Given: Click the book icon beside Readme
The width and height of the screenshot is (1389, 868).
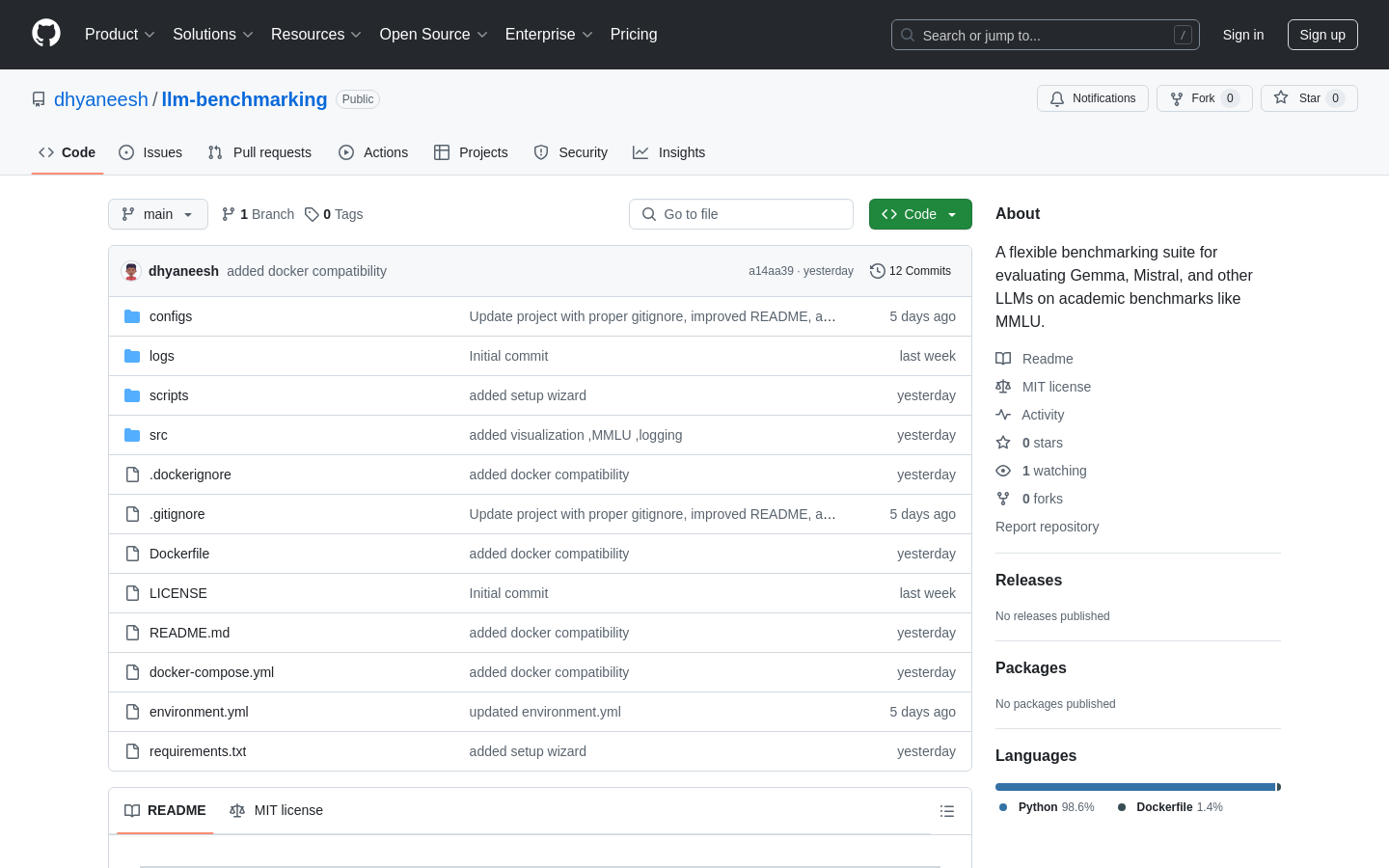Looking at the screenshot, I should point(1003,359).
